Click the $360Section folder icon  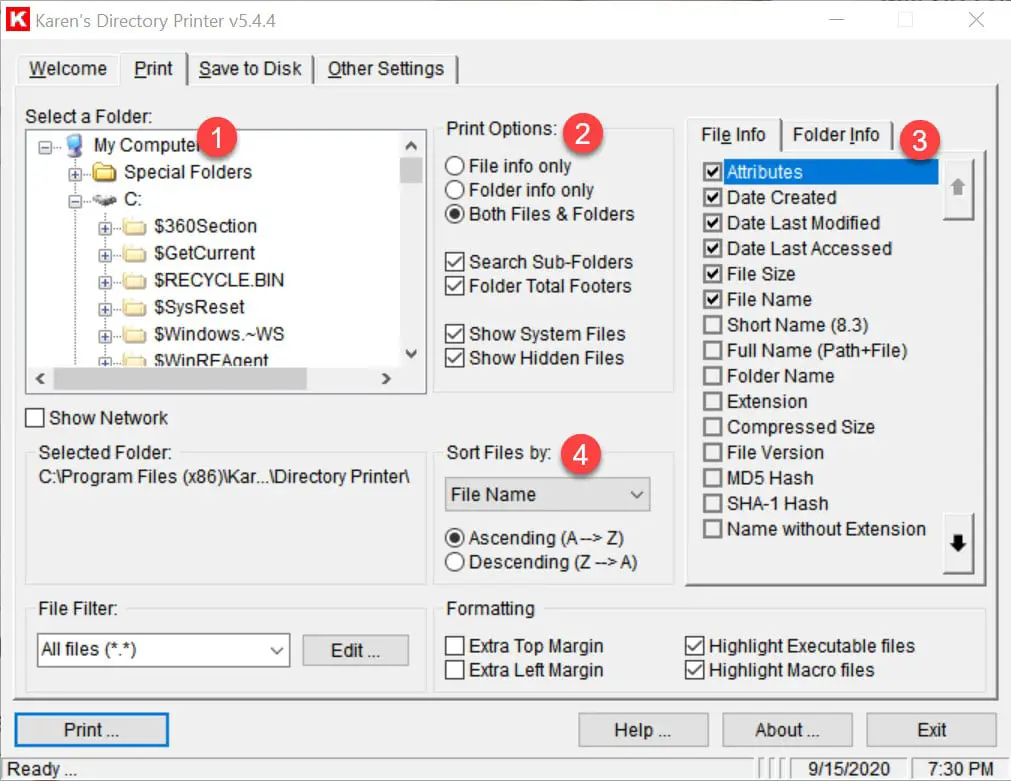(135, 227)
